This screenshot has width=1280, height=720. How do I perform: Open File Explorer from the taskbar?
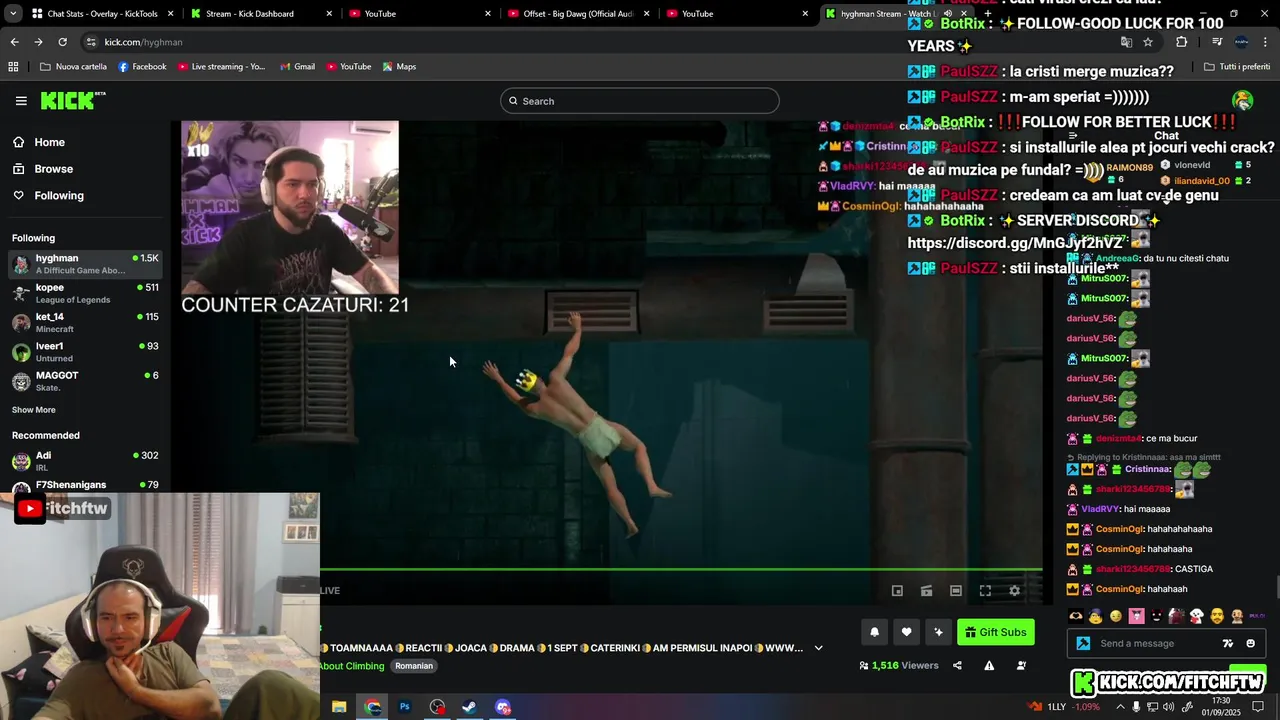click(339, 707)
